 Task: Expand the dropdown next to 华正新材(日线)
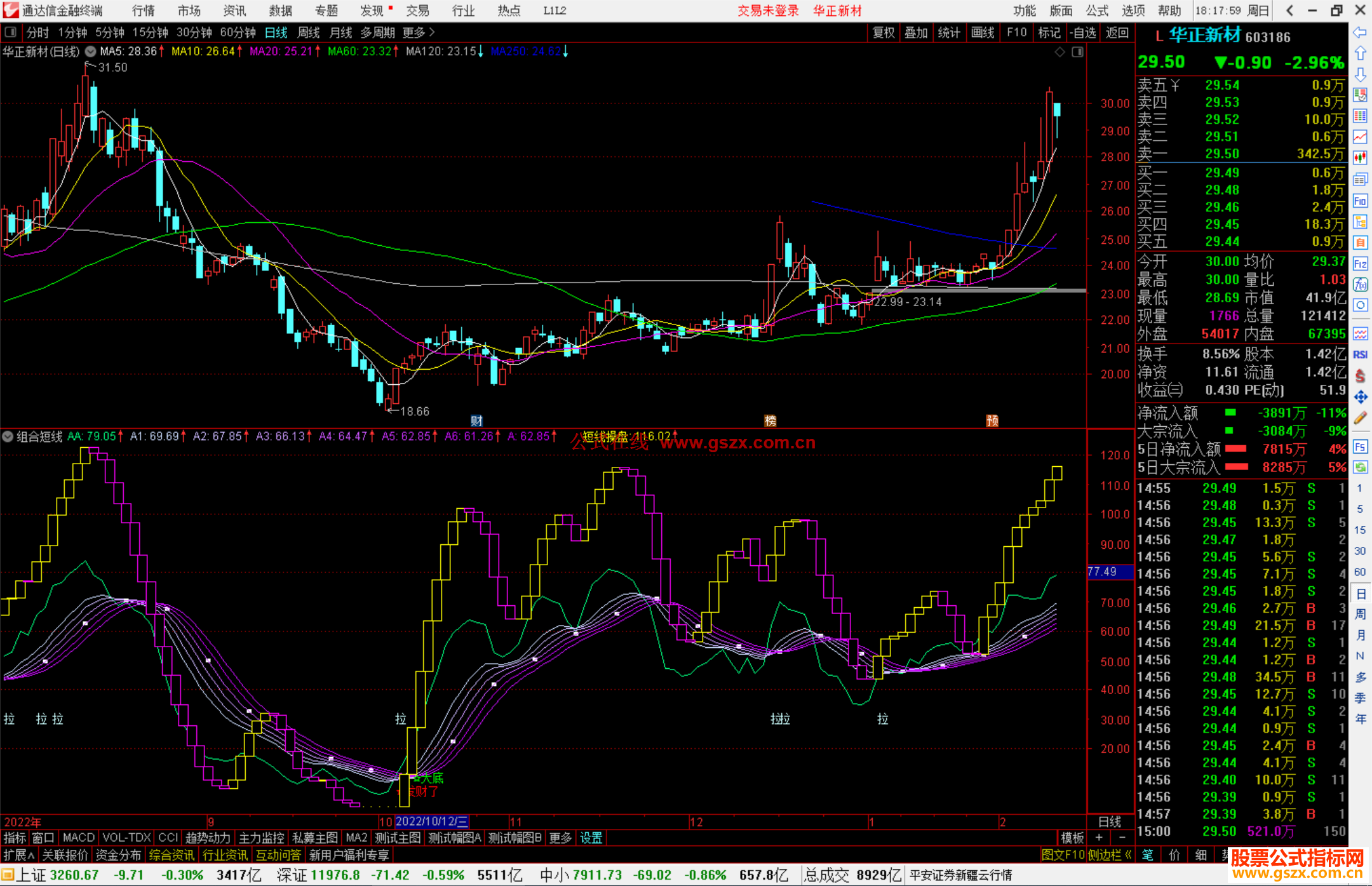(x=91, y=51)
